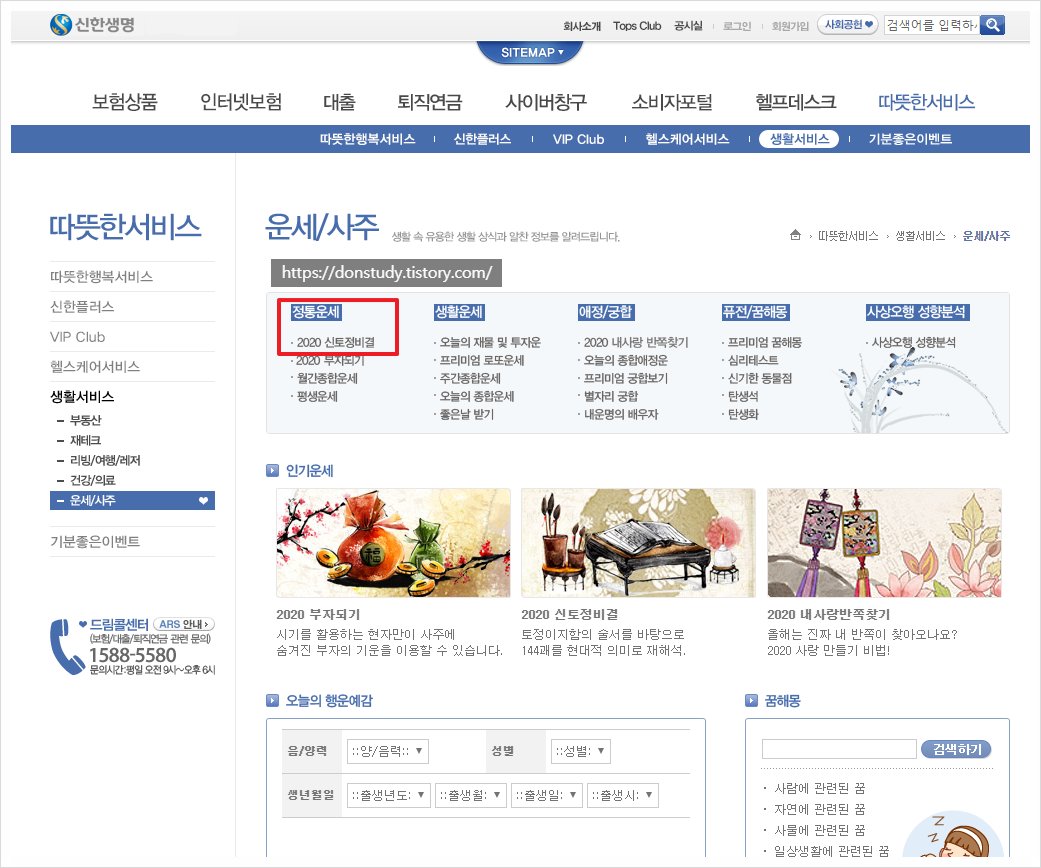Image resolution: width=1041 pixels, height=868 pixels.
Task: Open the 소비자포털 main menu
Action: (x=672, y=102)
